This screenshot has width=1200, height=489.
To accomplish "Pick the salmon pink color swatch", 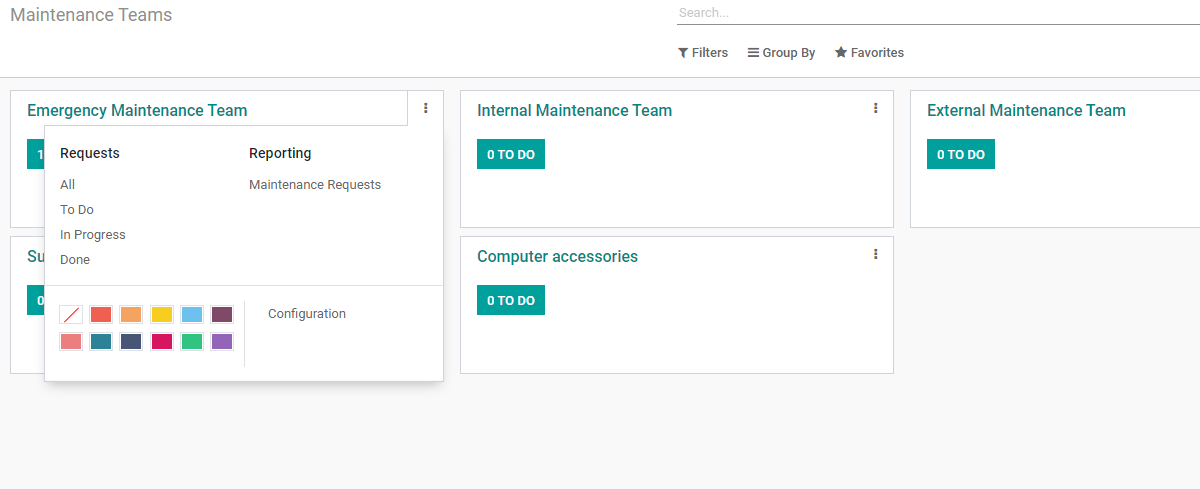I will [x=71, y=341].
